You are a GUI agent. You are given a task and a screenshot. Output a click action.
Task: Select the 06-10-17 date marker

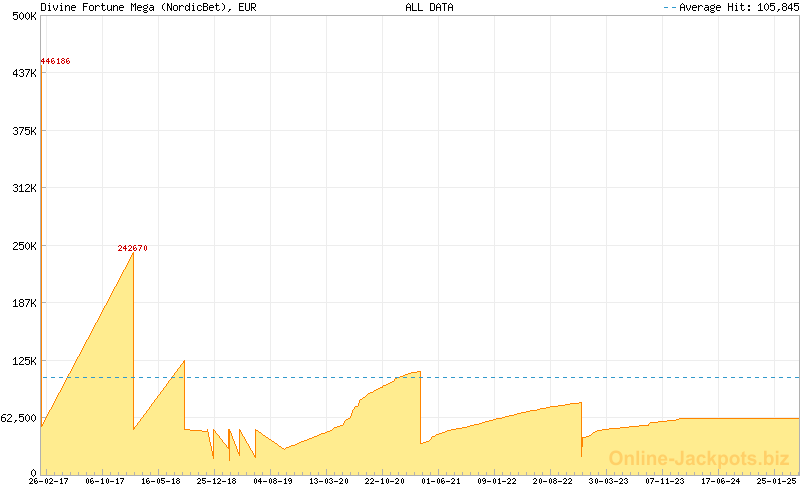pyautogui.click(x=104, y=481)
